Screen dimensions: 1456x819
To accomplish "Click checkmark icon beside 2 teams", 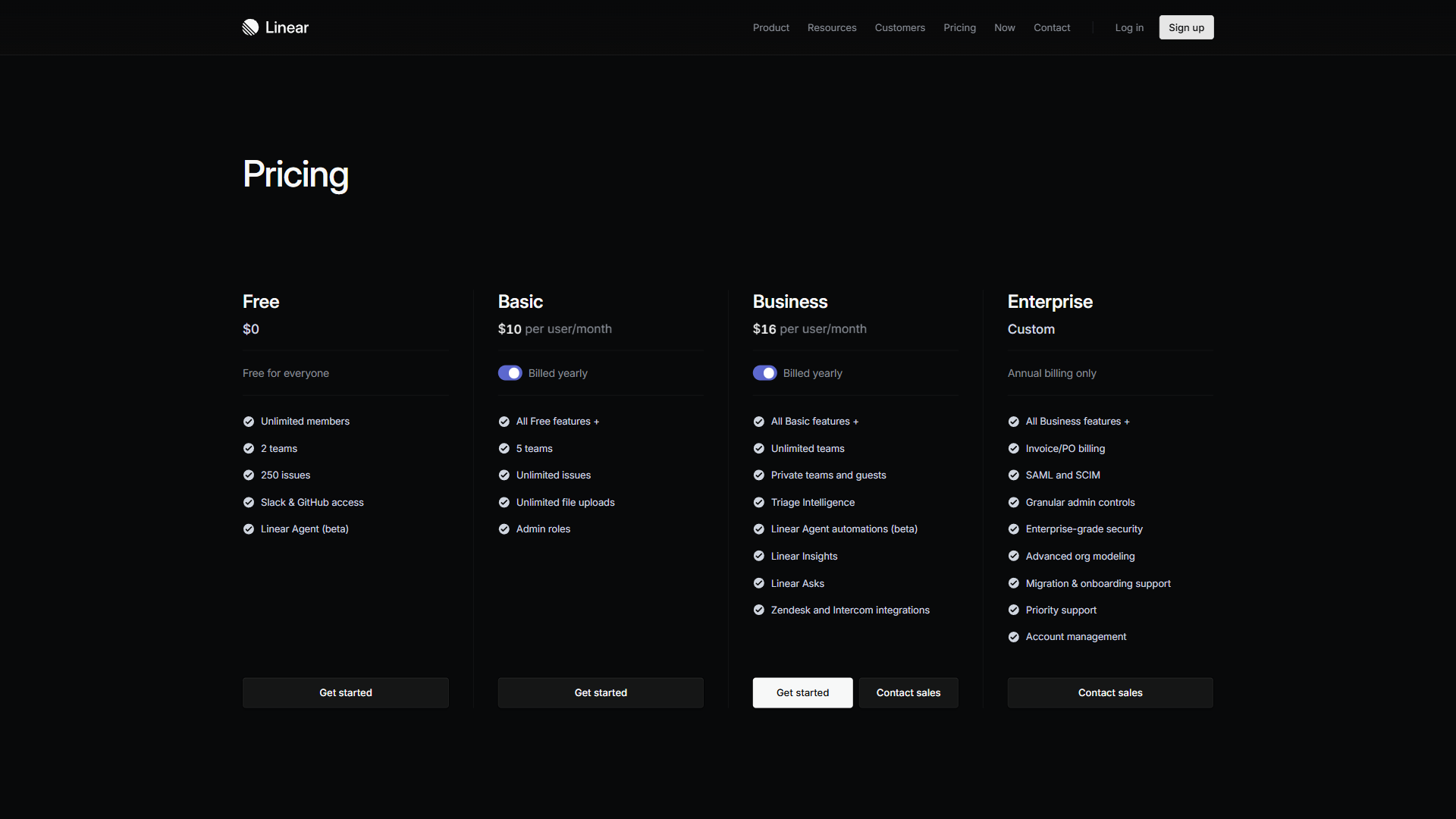I will pos(249,449).
